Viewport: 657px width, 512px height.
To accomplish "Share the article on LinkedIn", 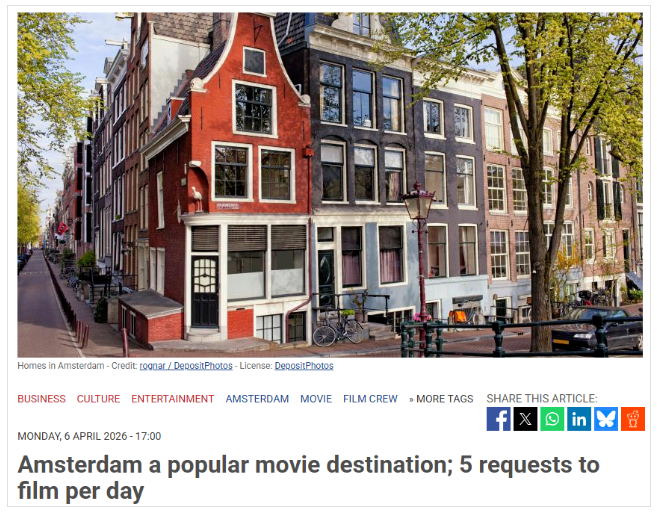I will [x=579, y=419].
